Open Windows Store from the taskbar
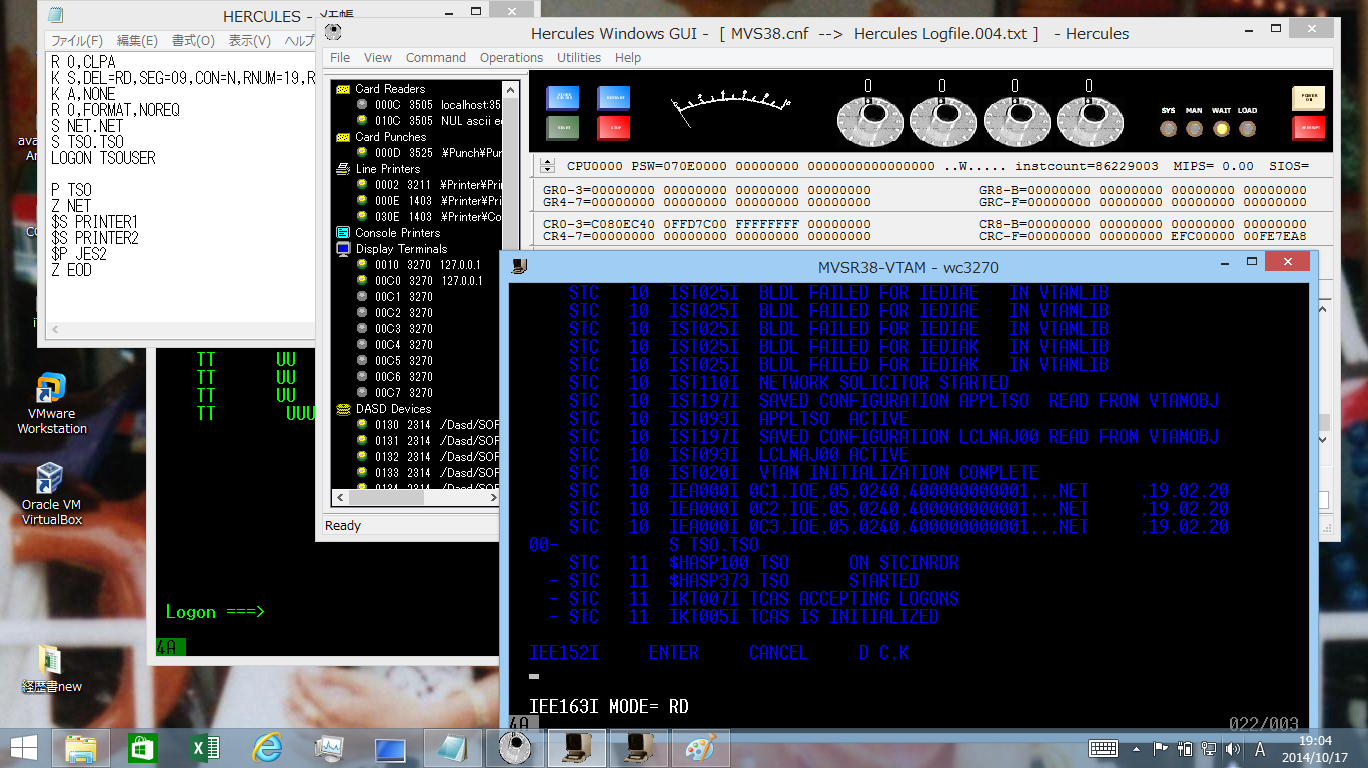Image resolution: width=1368 pixels, height=768 pixels. coord(143,748)
